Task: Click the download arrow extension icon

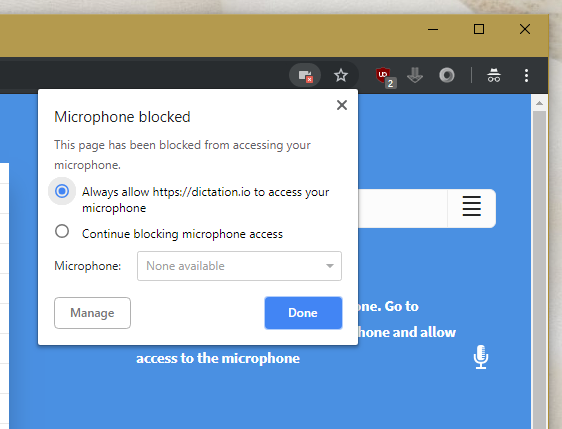Action: point(415,75)
